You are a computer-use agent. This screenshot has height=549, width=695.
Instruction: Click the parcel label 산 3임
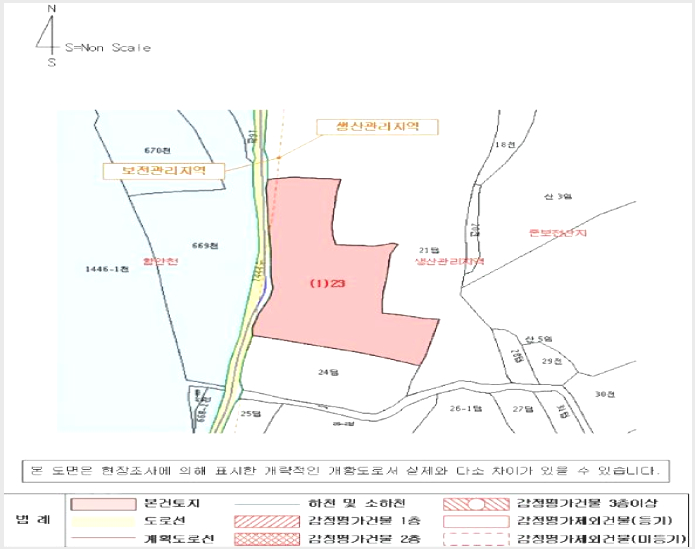[x=558, y=196]
